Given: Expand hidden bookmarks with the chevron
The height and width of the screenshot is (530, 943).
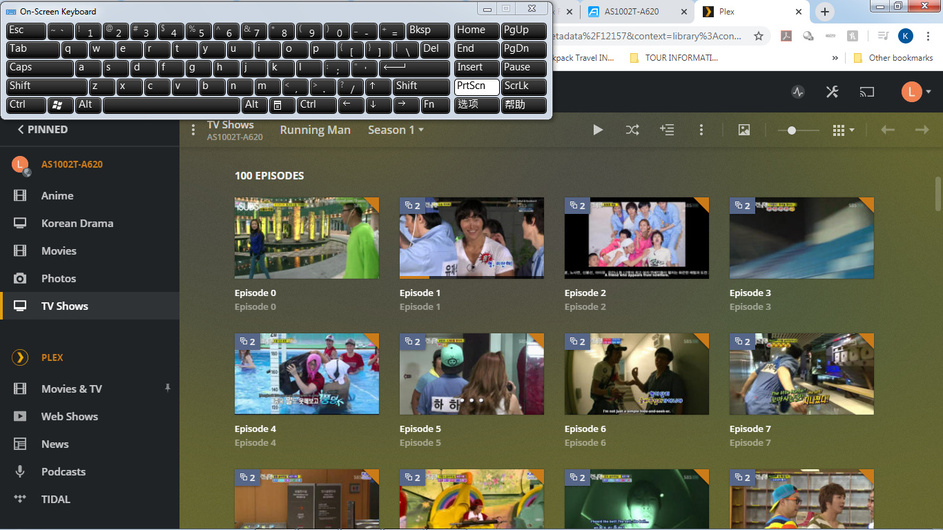Looking at the screenshot, I should (x=835, y=58).
